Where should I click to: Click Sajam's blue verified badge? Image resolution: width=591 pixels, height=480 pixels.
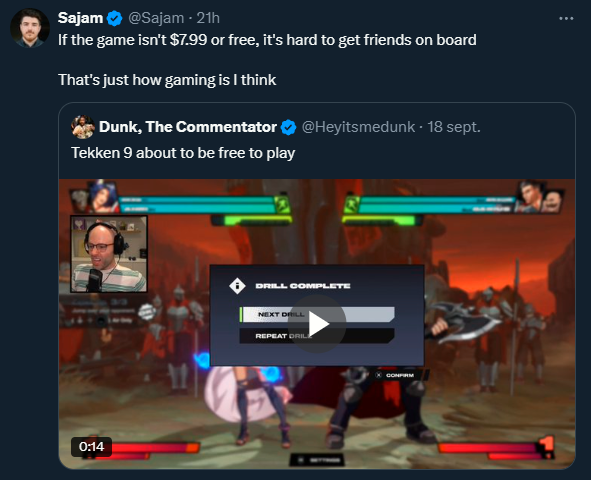coord(115,18)
